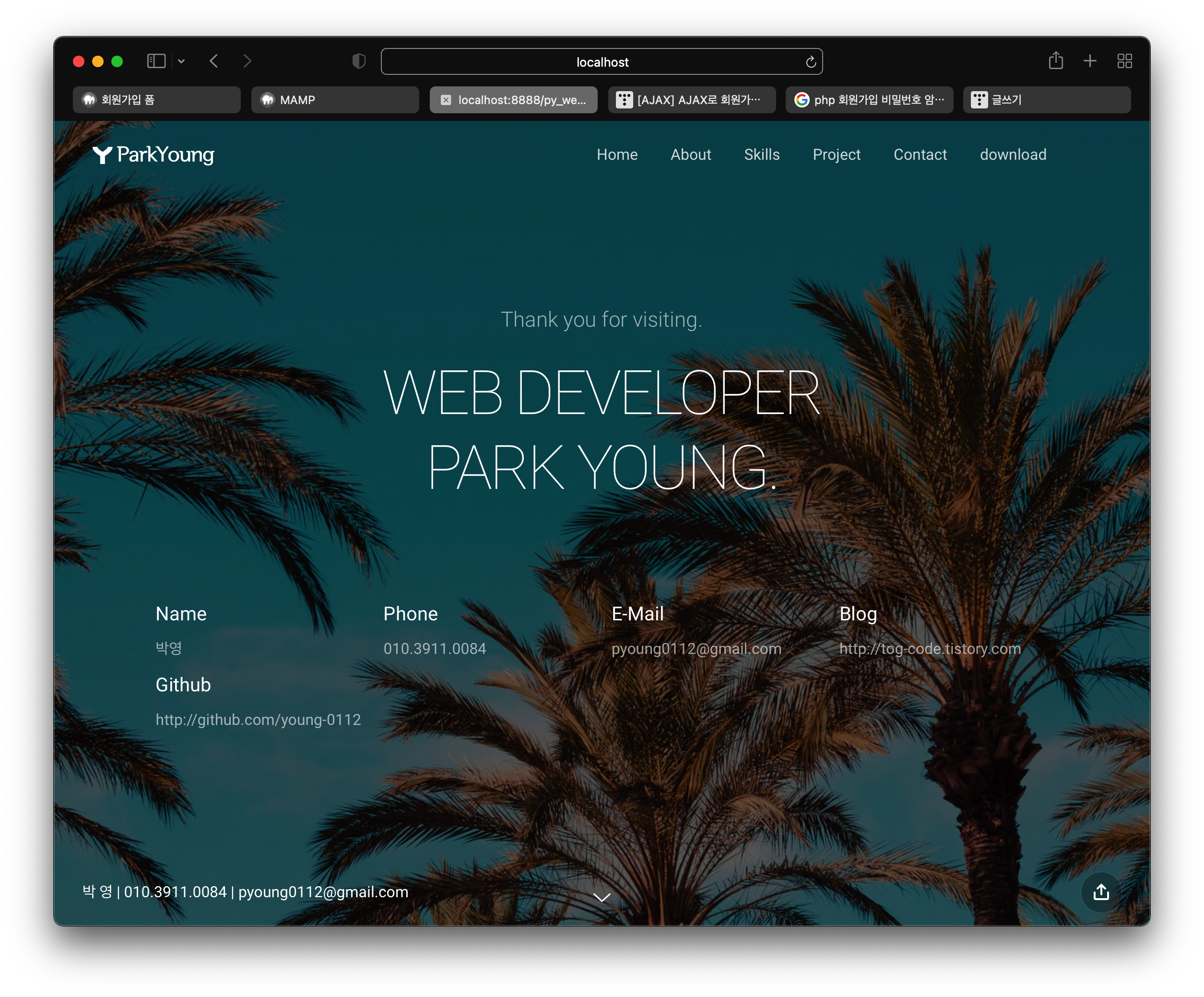Show the tab overview grid
This screenshot has height=997, width=1204.
pos(1124,61)
